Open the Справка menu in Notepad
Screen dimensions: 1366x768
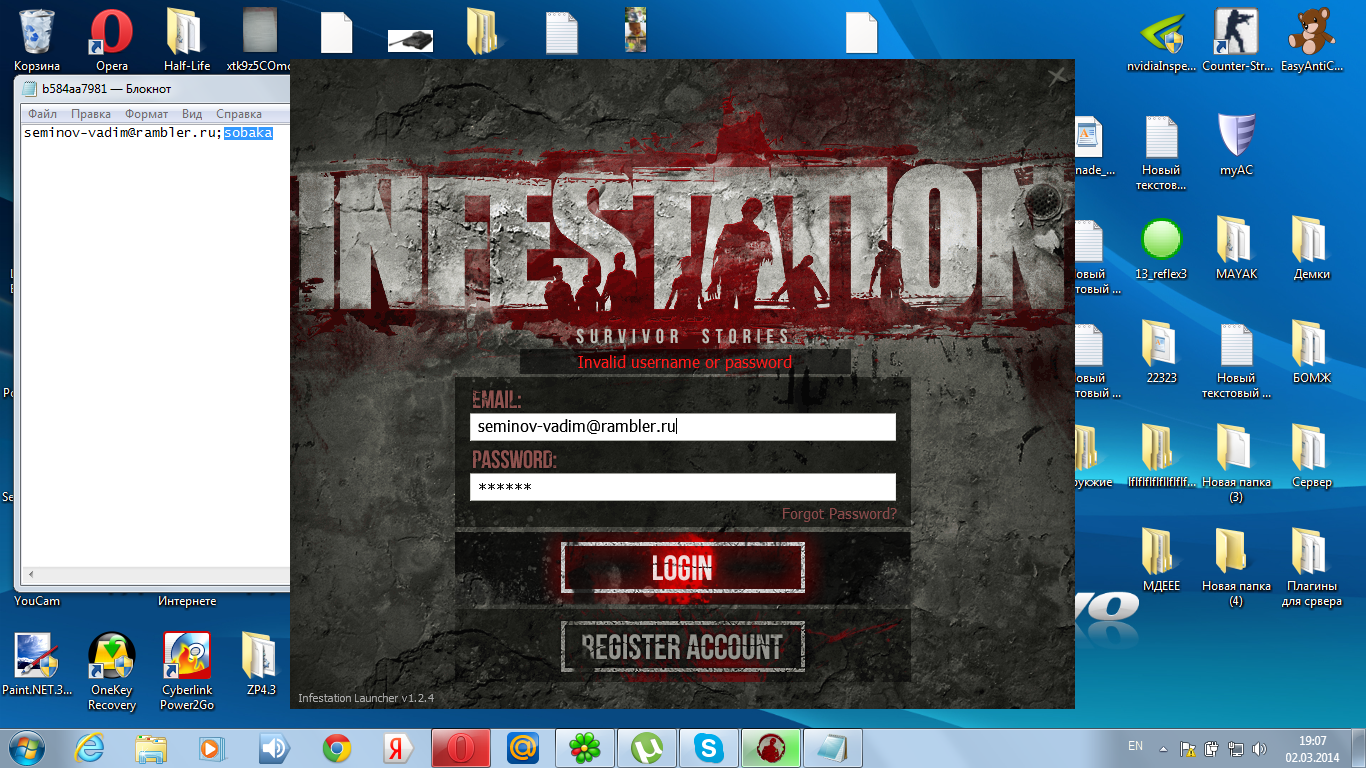239,114
